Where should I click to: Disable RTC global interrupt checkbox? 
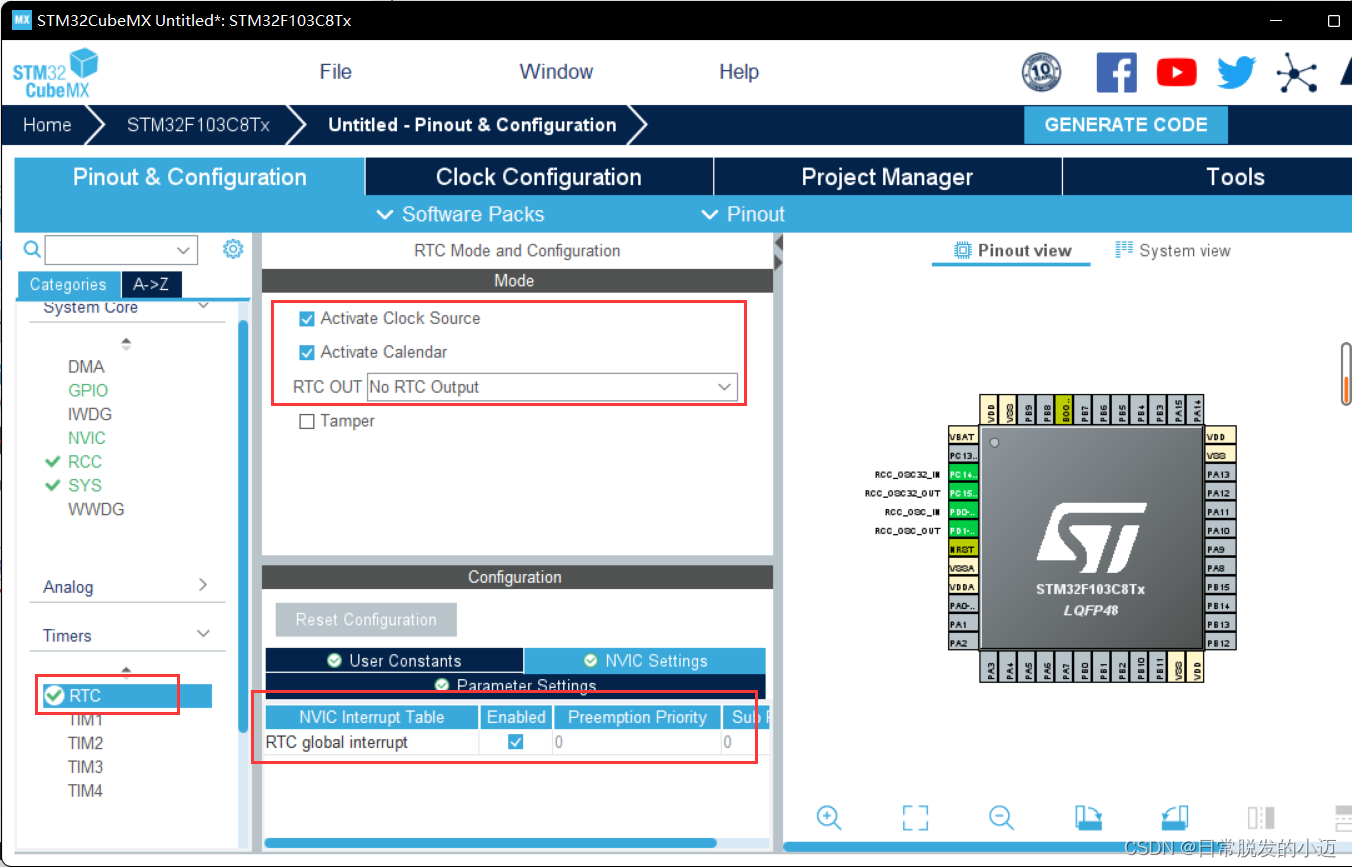coord(516,742)
